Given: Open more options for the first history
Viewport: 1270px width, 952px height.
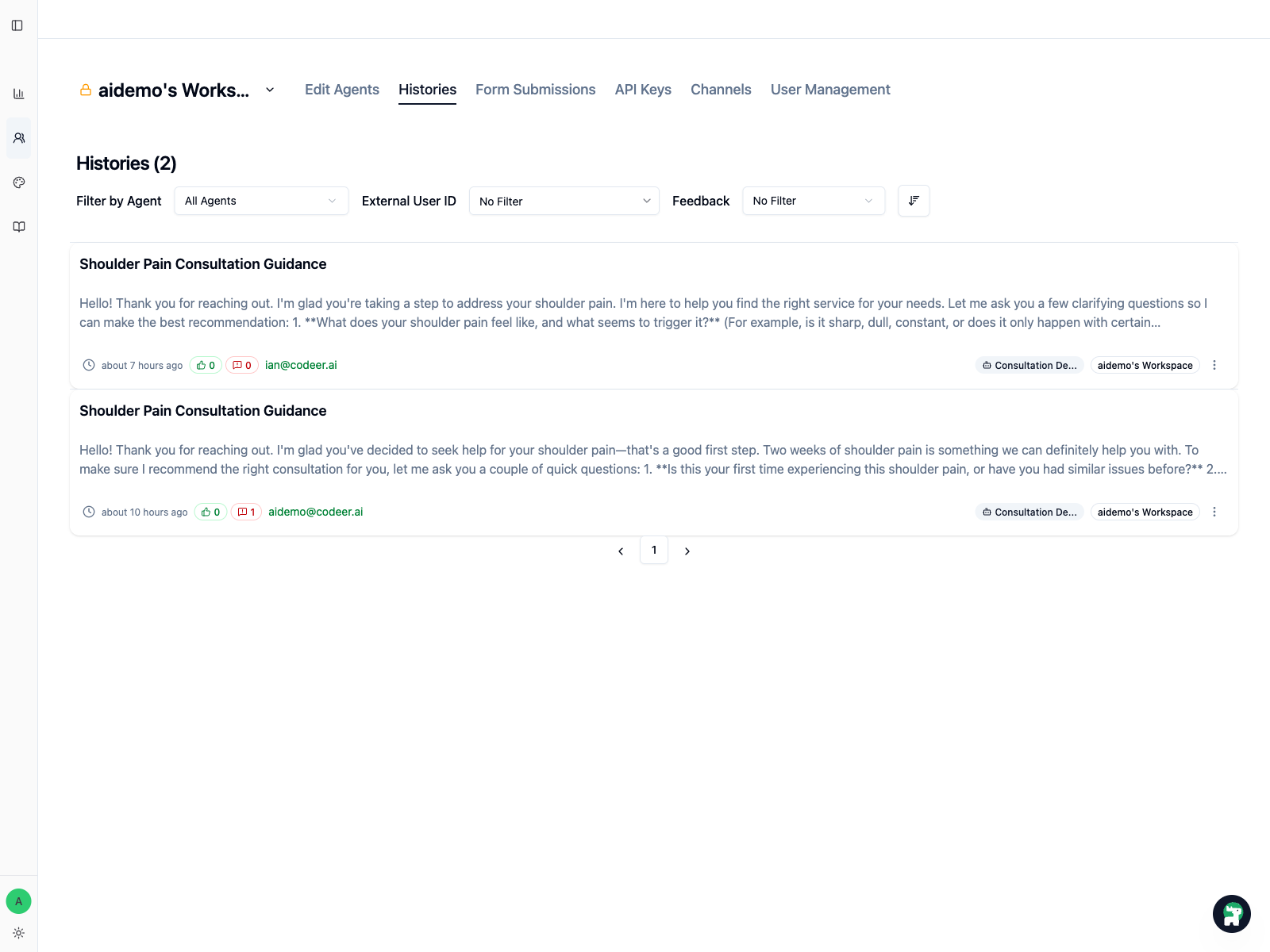Looking at the screenshot, I should 1214,365.
